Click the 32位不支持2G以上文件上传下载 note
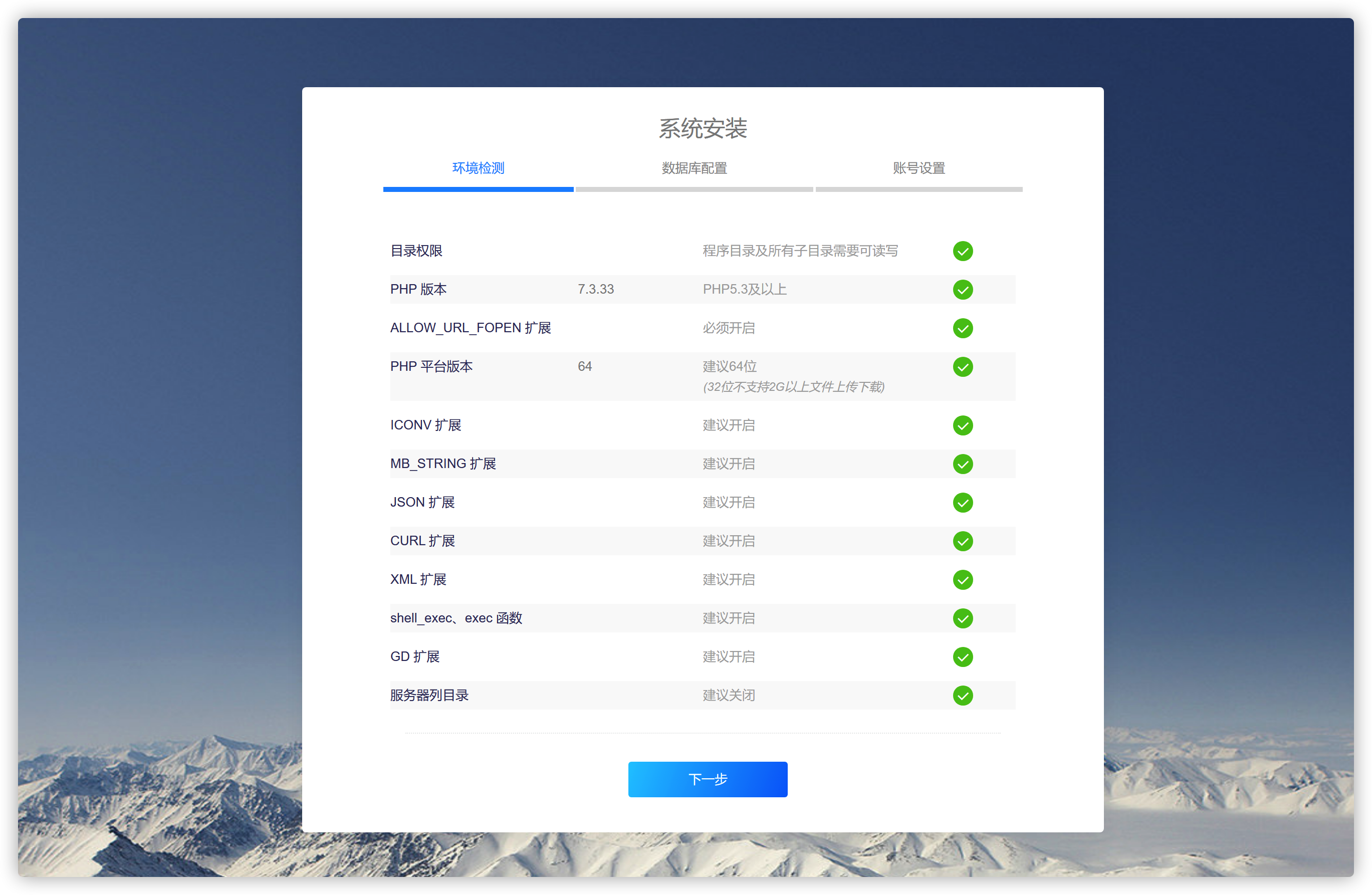 point(793,387)
